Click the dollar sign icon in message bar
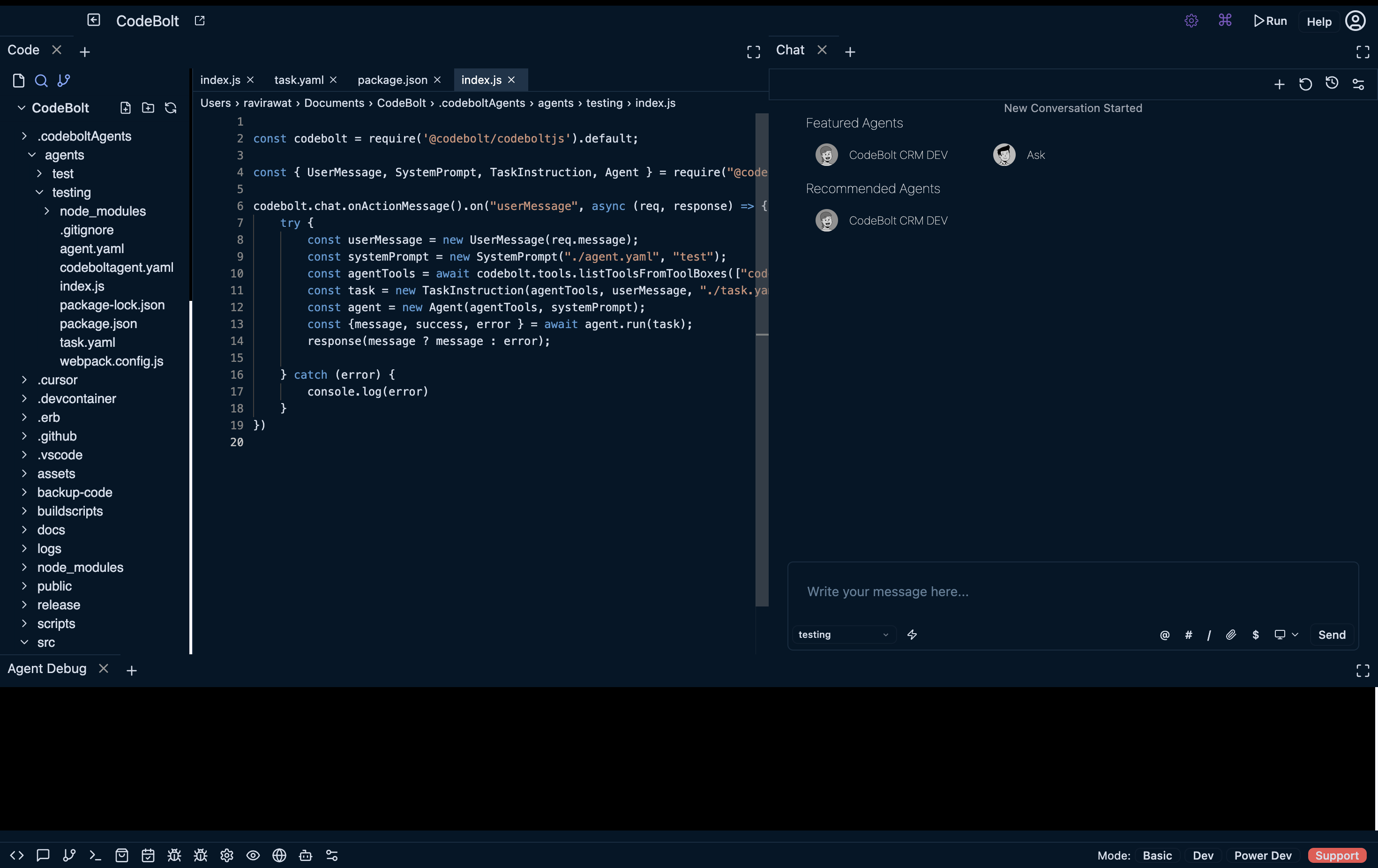The height and width of the screenshot is (868, 1378). tap(1256, 635)
